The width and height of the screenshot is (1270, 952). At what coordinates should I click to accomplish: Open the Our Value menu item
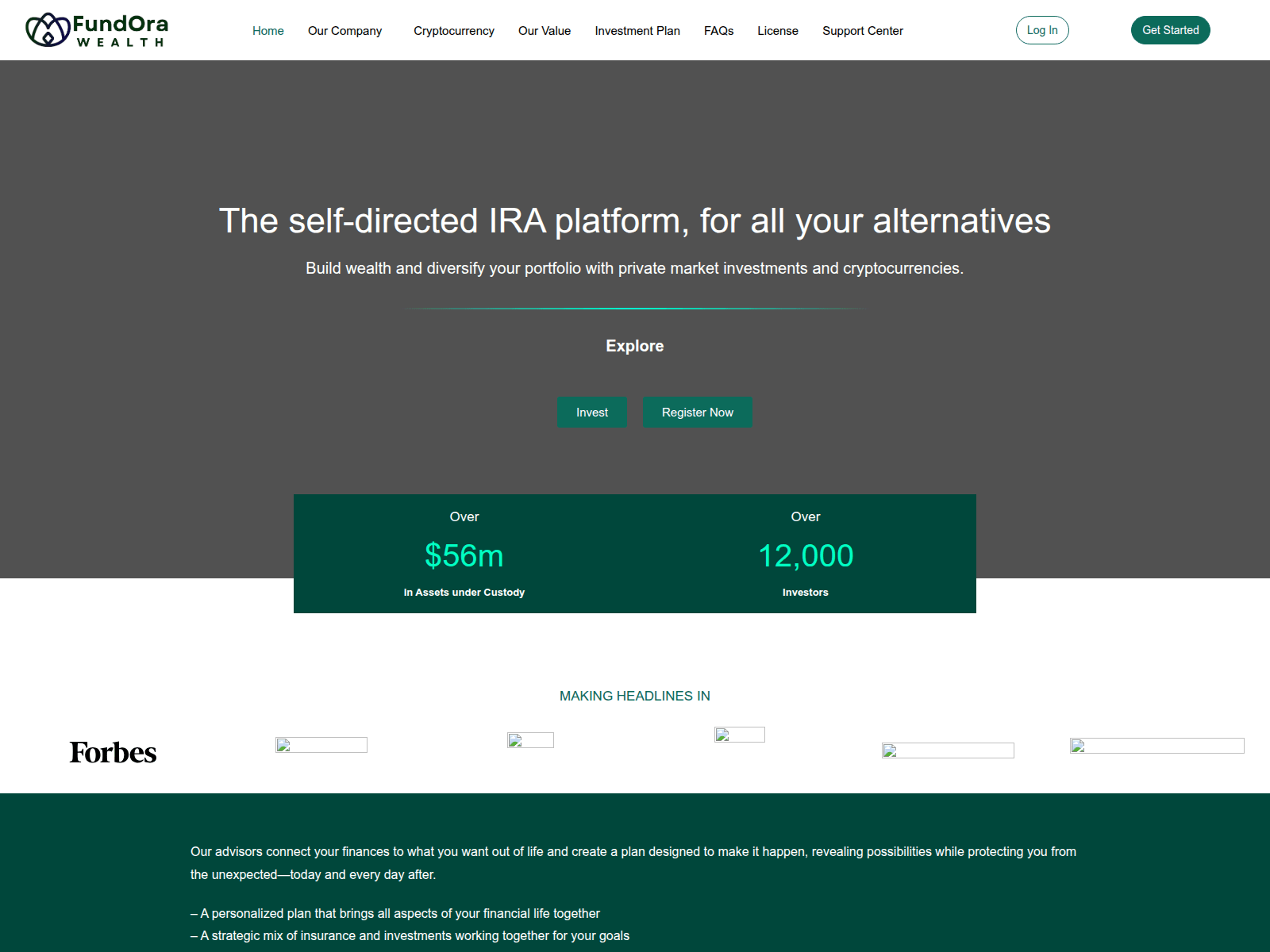(545, 31)
